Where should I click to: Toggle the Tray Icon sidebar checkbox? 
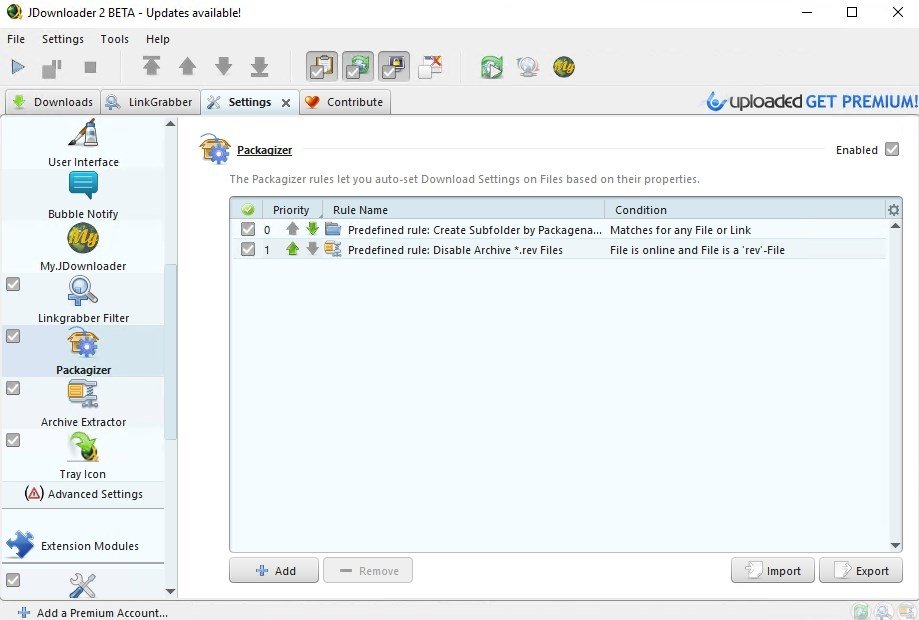coord(13,440)
